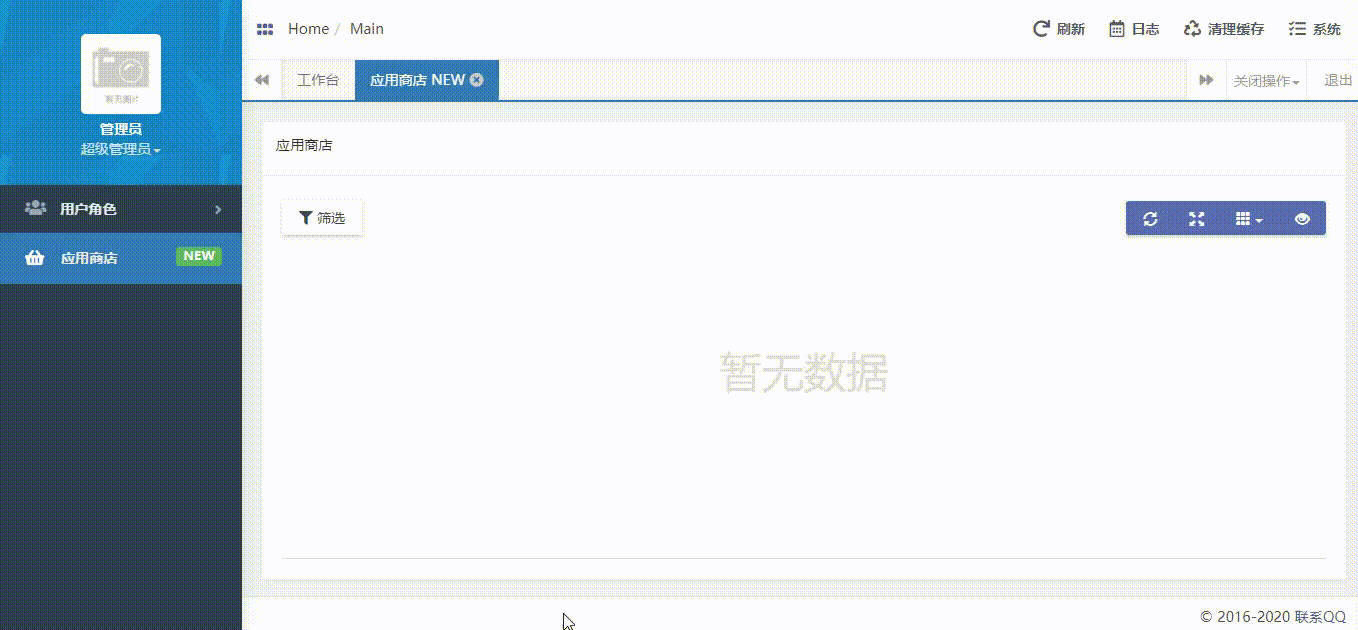The height and width of the screenshot is (630, 1358).
Task: Switch to the 工作台 tab
Action: [318, 81]
